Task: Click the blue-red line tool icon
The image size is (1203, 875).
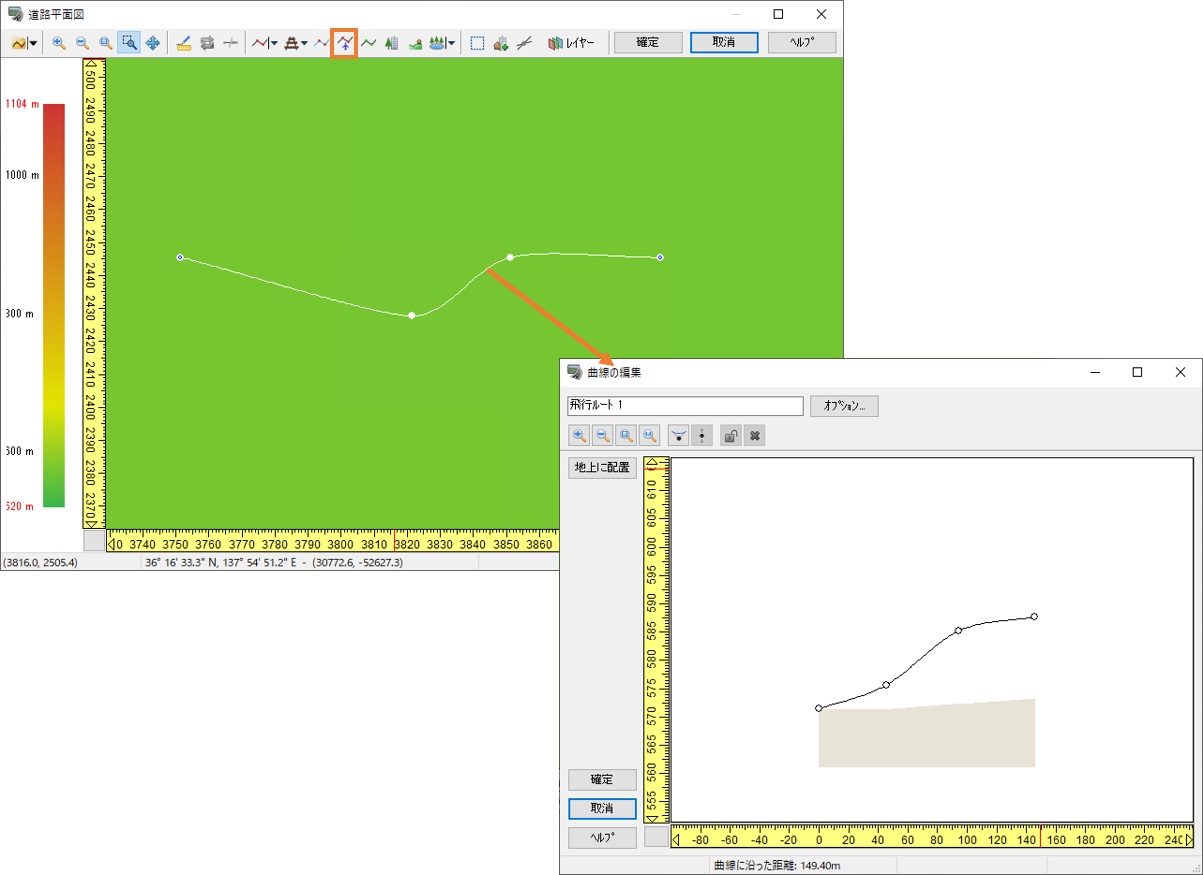Action: (321, 43)
